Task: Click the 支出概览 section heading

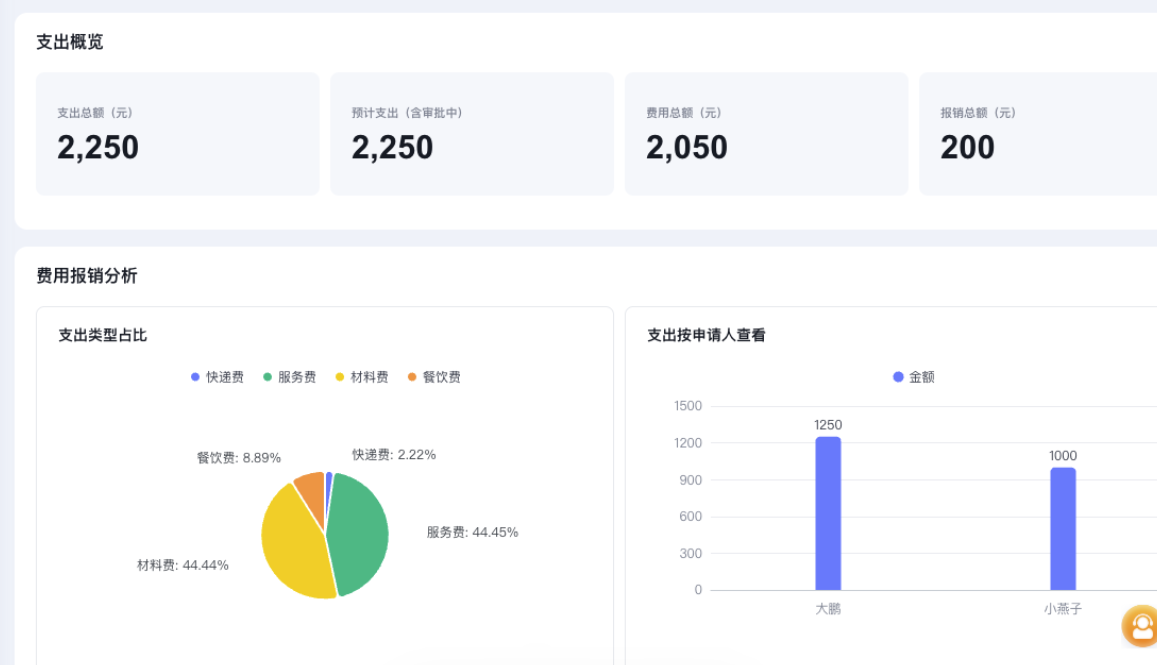Action: click(x=70, y=42)
